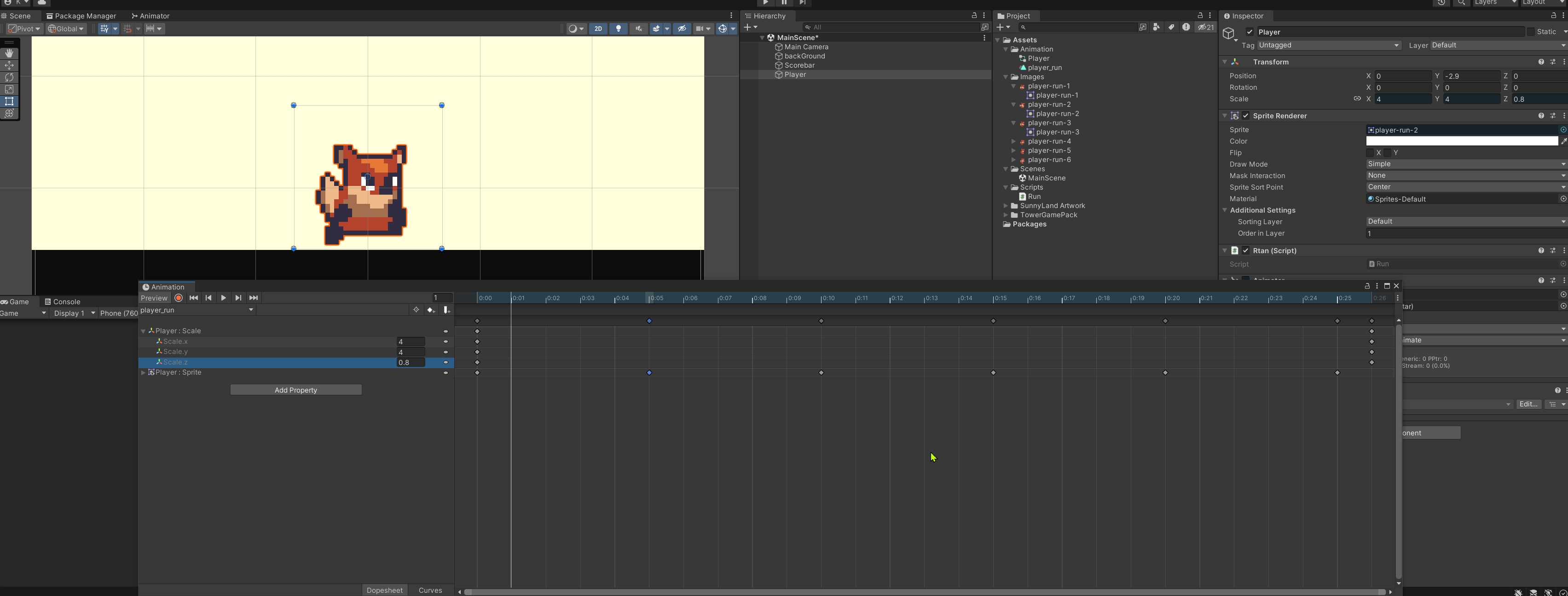The image size is (1568, 596).
Task: Toggle hidden objects visibility in Scene
Action: click(x=682, y=29)
